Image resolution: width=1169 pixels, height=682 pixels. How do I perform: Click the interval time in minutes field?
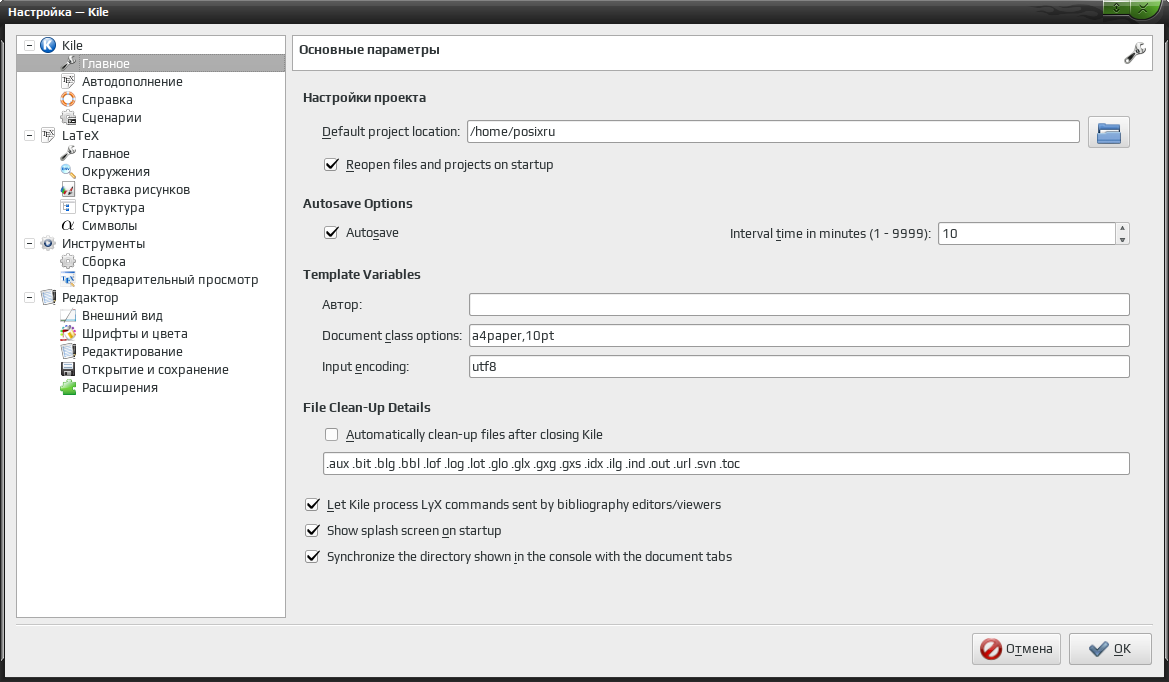click(1027, 233)
